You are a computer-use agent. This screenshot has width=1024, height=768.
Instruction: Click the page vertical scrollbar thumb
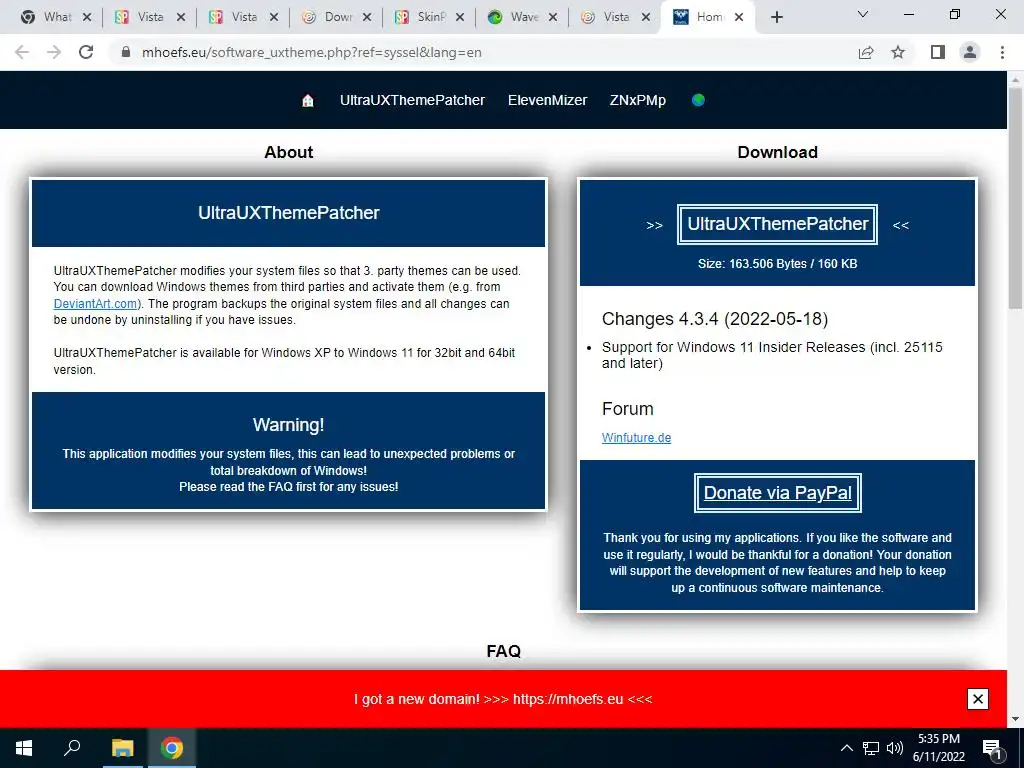coord(1015,196)
